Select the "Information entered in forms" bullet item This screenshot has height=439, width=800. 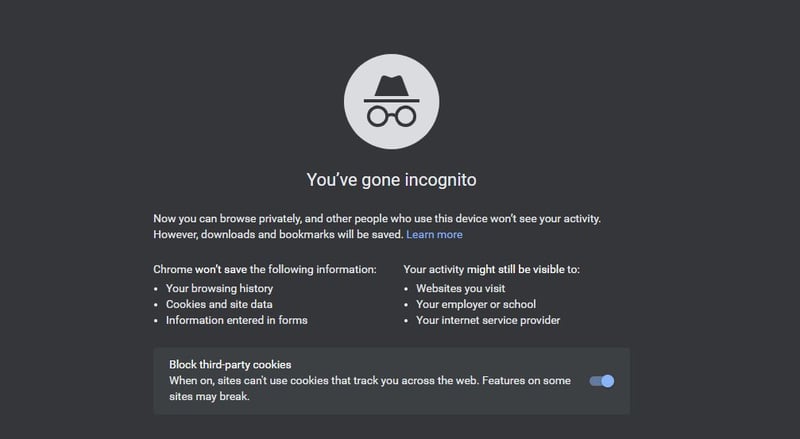pyautogui.click(x=237, y=320)
